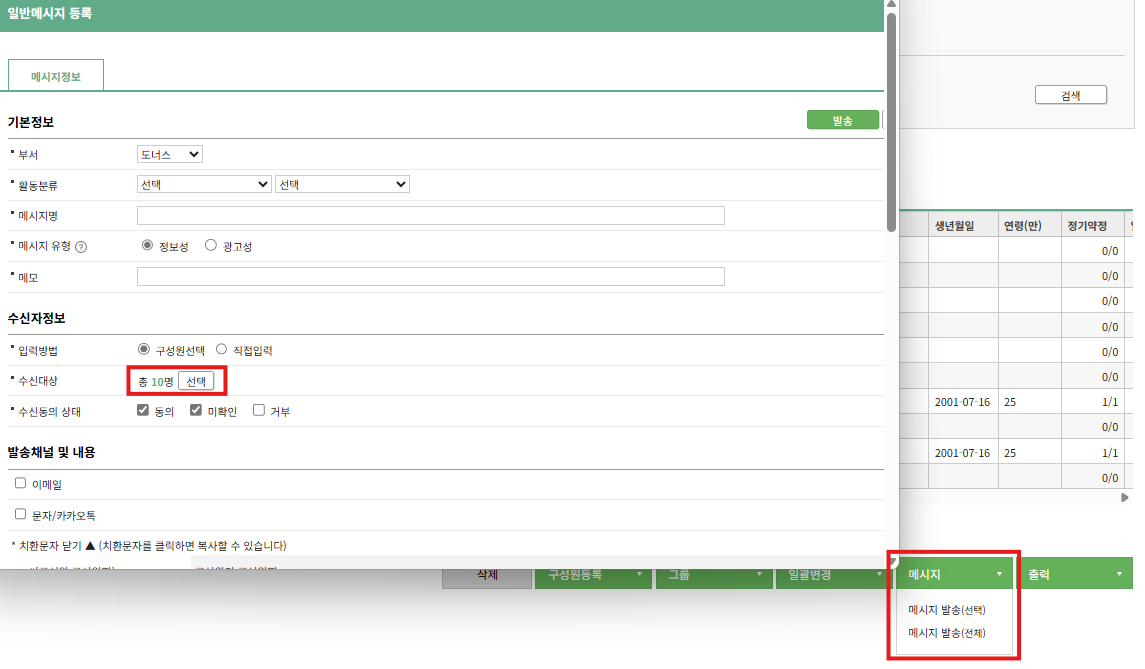The height and width of the screenshot is (669, 1145).
Task: Enable the 문자/카카오톡 channel checkbox
Action: pos(20,514)
